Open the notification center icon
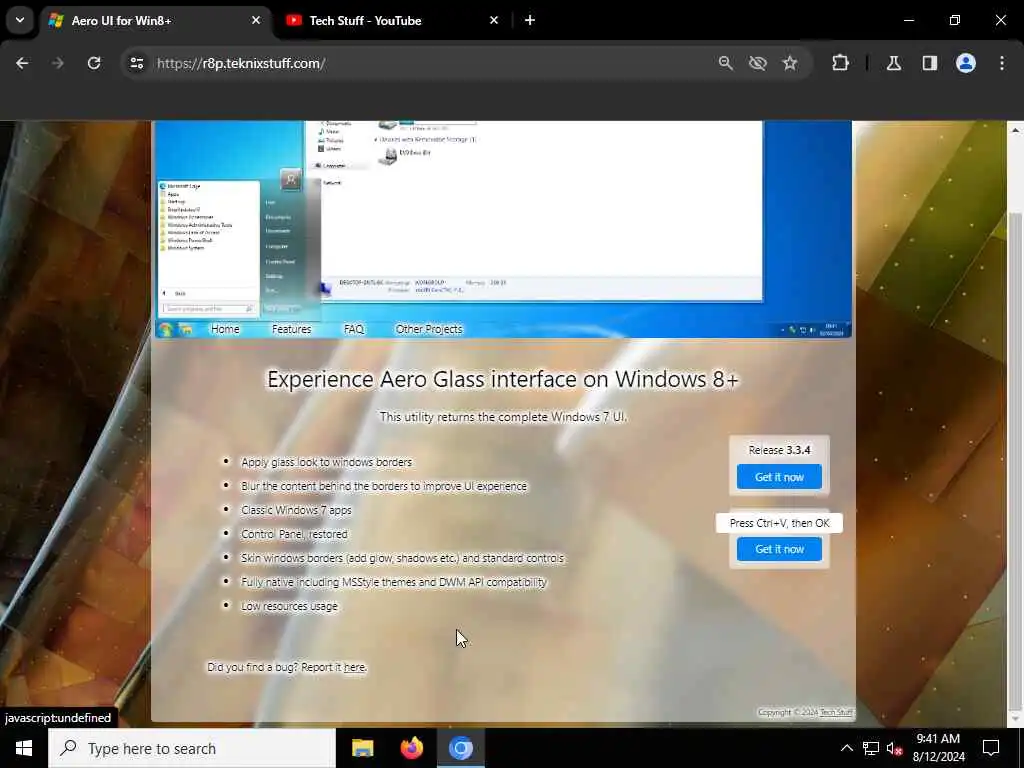This screenshot has width=1024, height=768. [x=991, y=748]
